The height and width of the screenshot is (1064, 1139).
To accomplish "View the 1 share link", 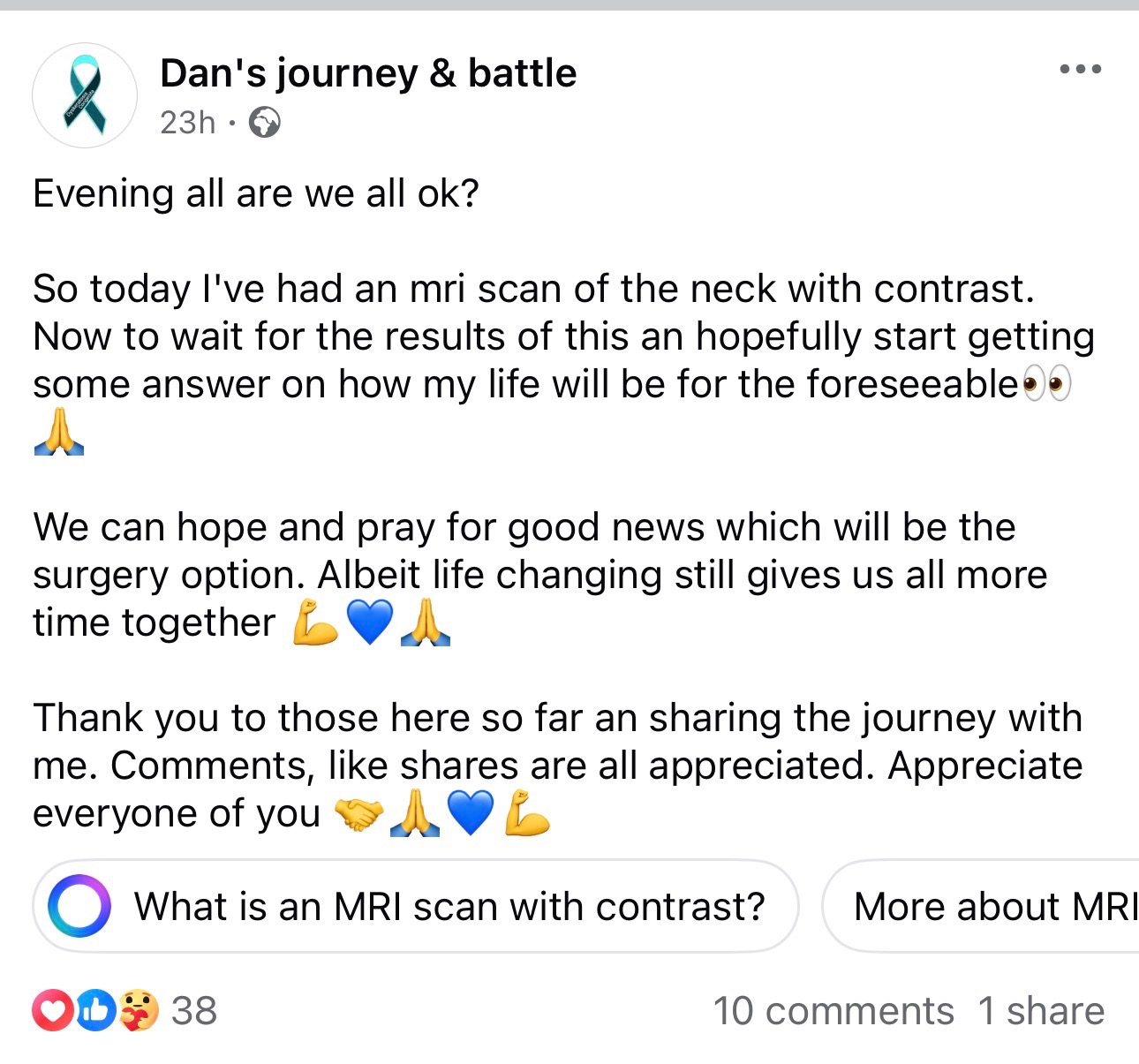I will point(1041,1011).
